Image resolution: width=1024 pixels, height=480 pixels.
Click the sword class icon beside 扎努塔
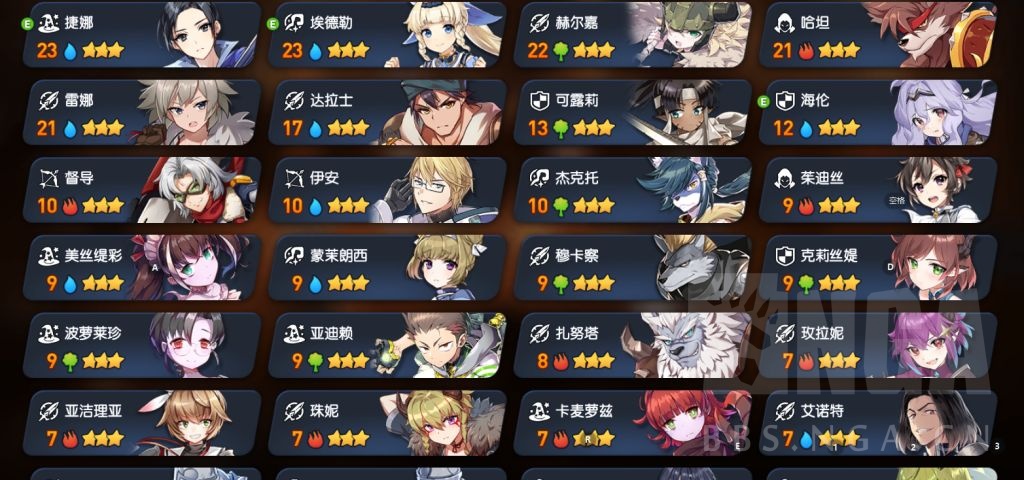pyautogui.click(x=539, y=334)
